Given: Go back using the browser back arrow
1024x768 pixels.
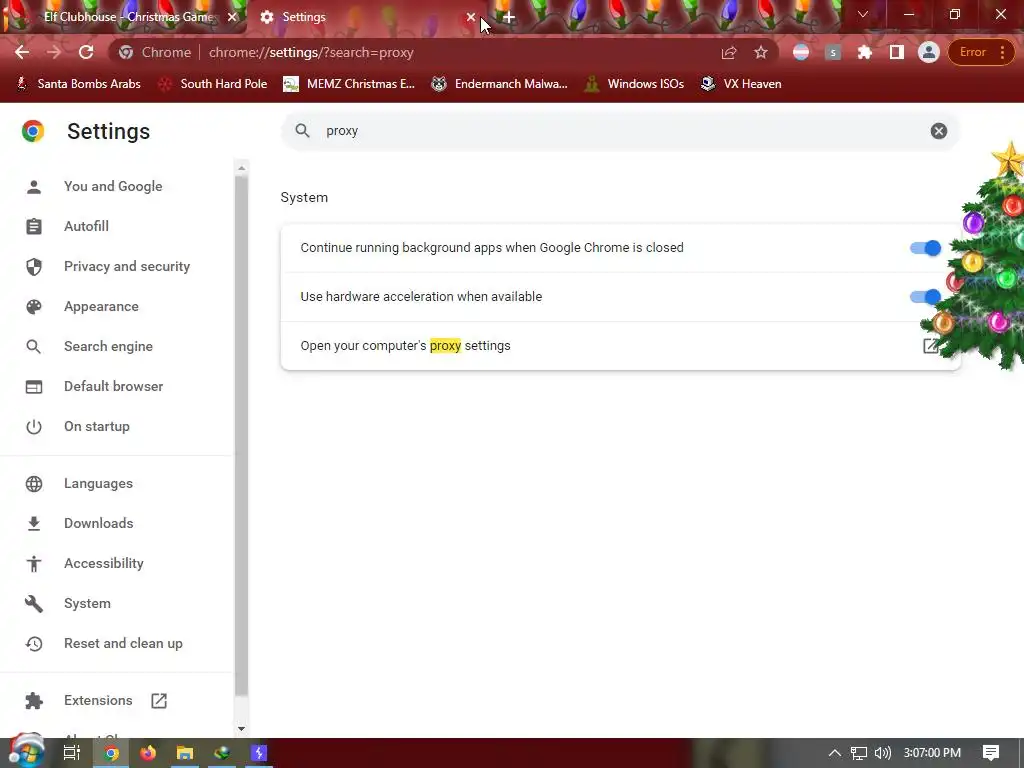Looking at the screenshot, I should tap(22, 52).
